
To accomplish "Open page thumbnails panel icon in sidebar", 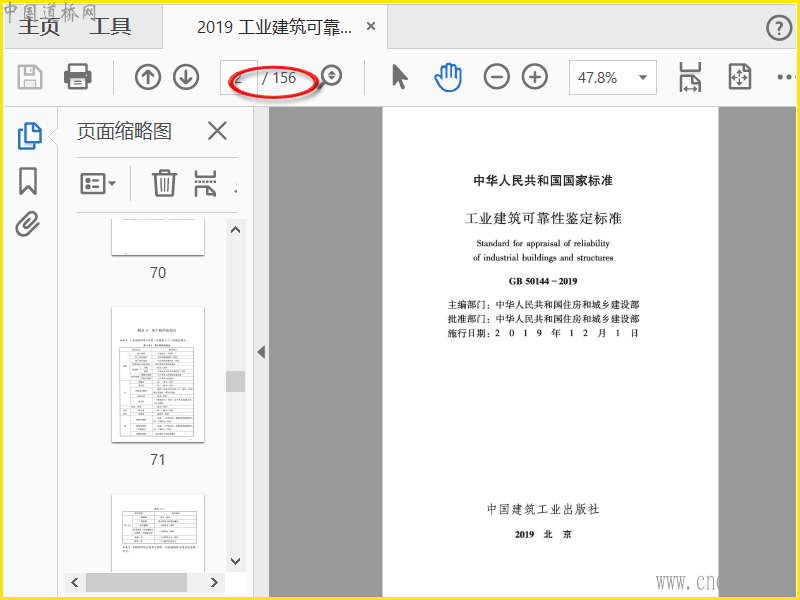I will [x=30, y=136].
